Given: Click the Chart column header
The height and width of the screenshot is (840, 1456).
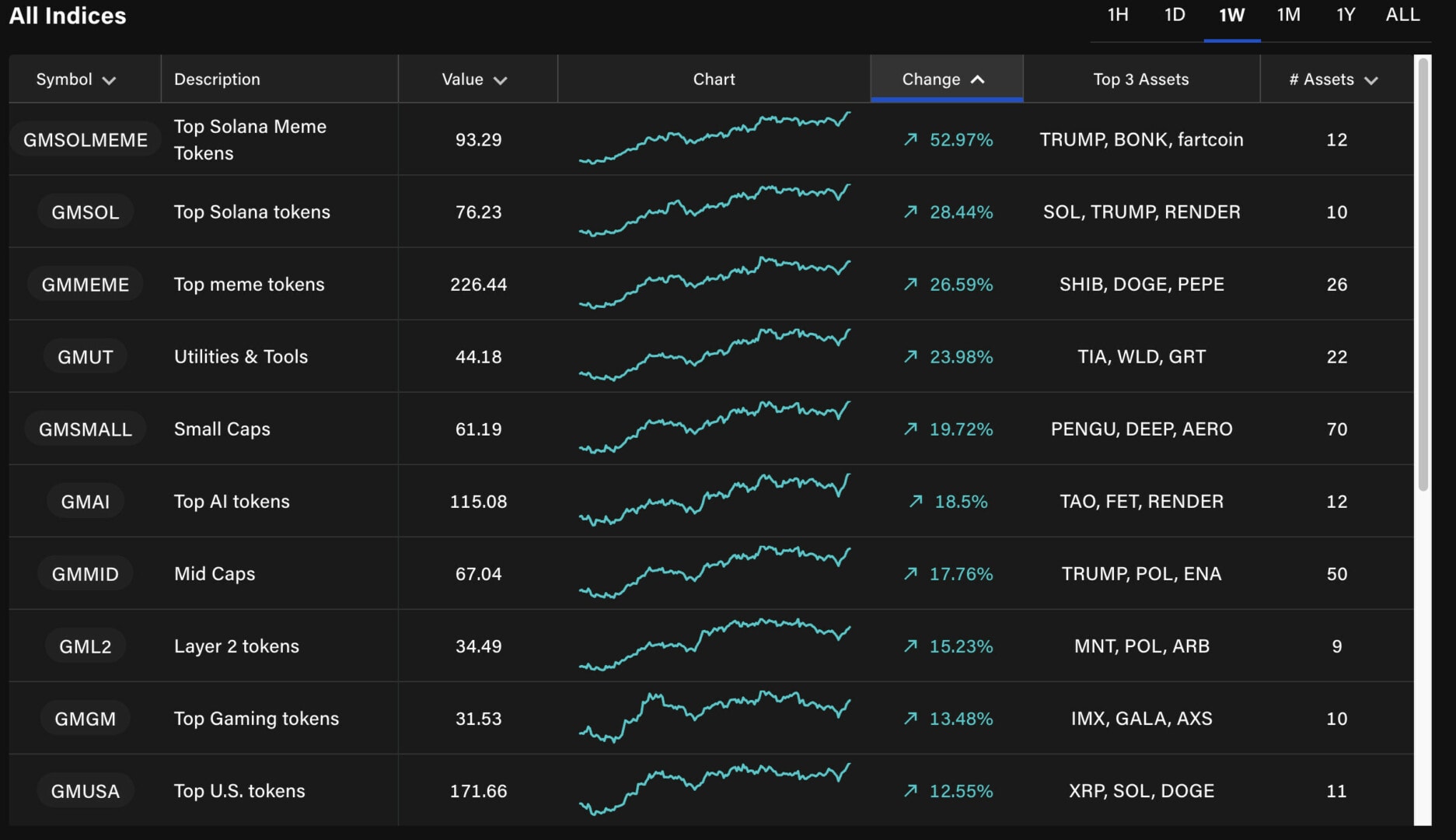Looking at the screenshot, I should point(714,79).
